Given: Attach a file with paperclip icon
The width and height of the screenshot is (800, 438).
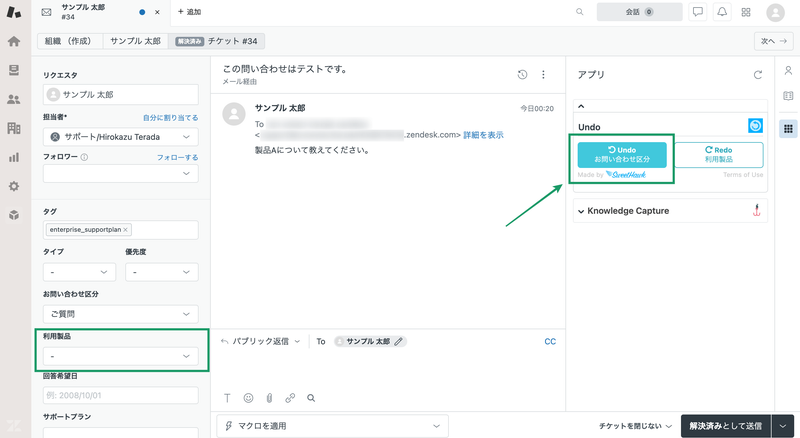Looking at the screenshot, I should (269, 398).
